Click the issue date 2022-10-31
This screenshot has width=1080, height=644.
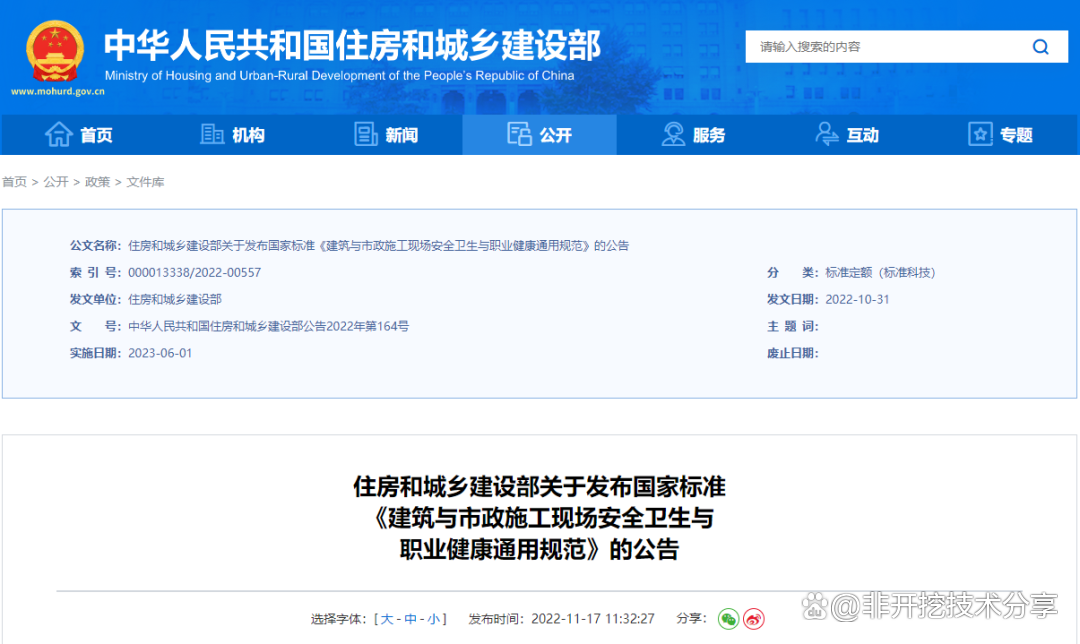857,300
